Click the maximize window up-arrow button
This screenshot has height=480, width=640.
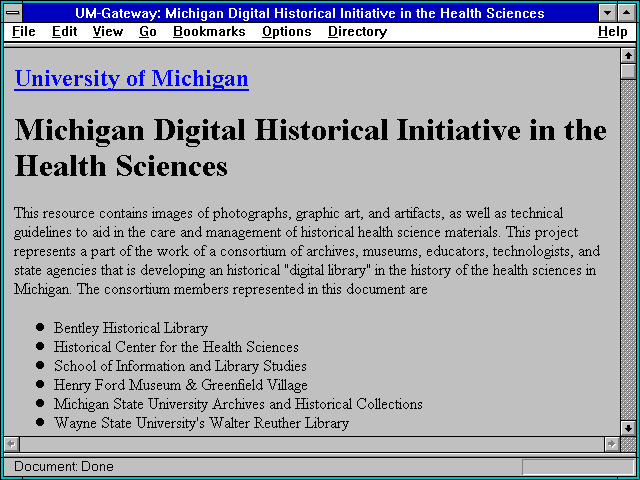point(627,13)
